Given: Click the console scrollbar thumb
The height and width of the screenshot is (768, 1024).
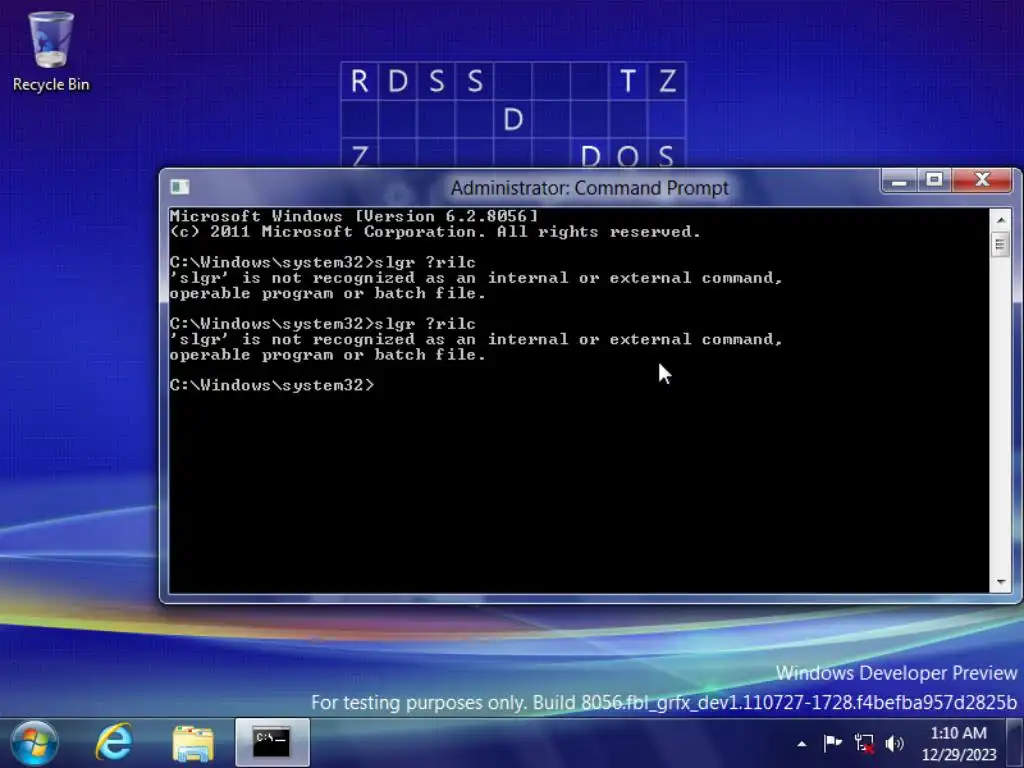Looking at the screenshot, I should pyautogui.click(x=1000, y=245).
